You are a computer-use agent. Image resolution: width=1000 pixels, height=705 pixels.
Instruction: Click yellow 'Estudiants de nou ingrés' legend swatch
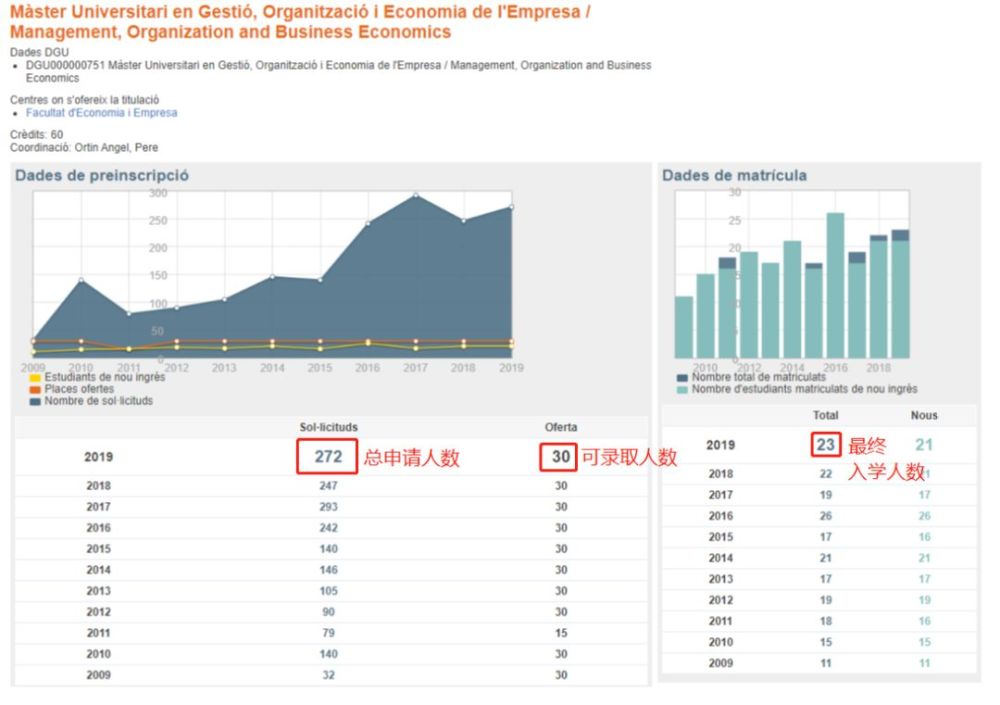tap(36, 378)
